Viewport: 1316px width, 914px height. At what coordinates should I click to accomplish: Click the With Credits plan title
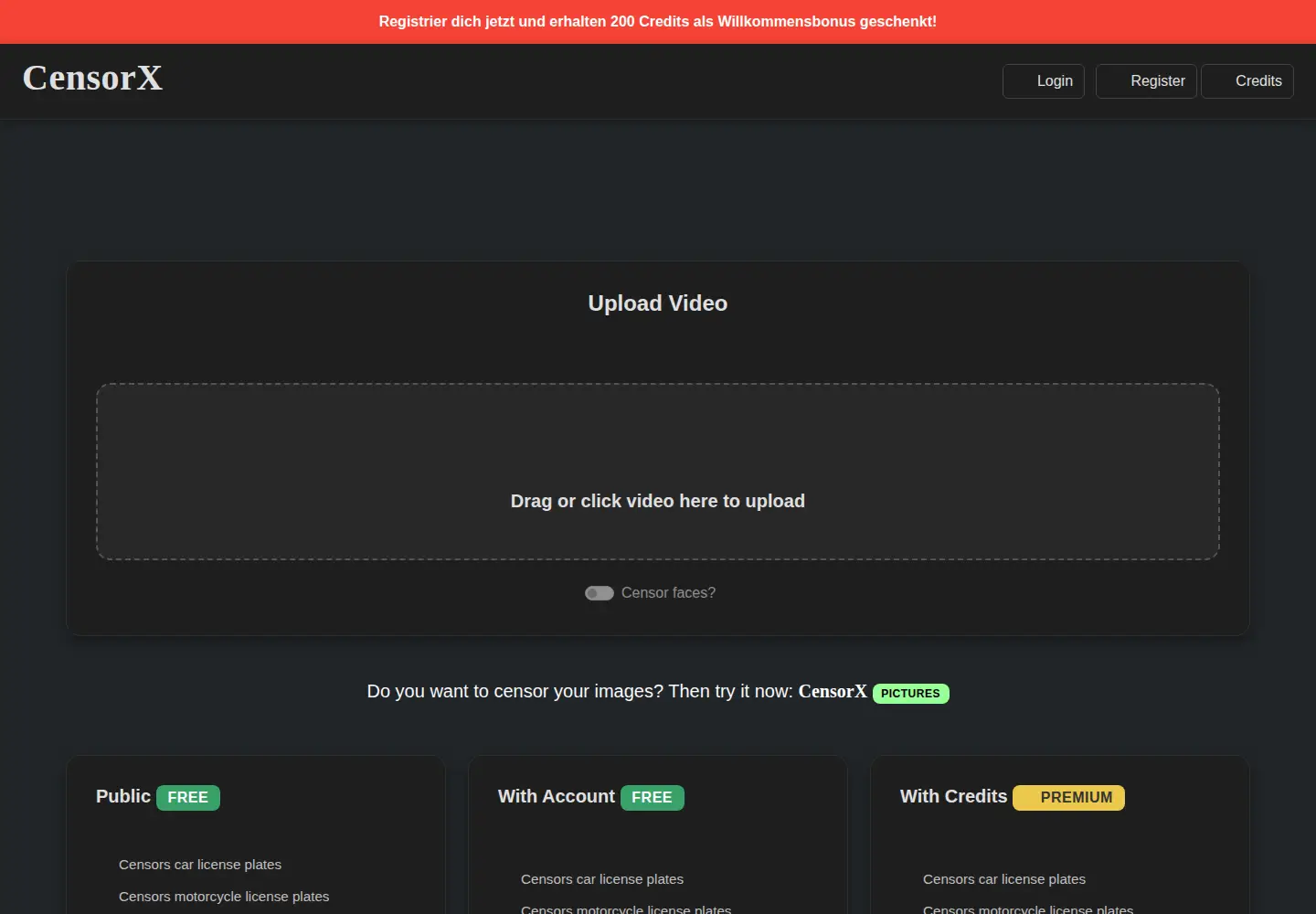coord(953,796)
